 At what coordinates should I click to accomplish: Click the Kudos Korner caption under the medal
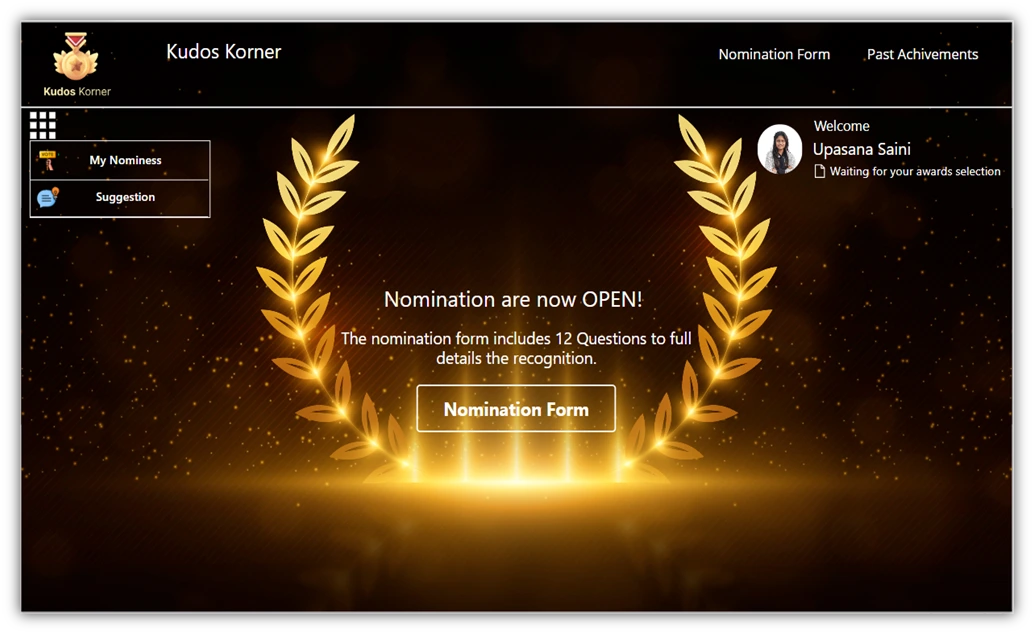coord(77,92)
